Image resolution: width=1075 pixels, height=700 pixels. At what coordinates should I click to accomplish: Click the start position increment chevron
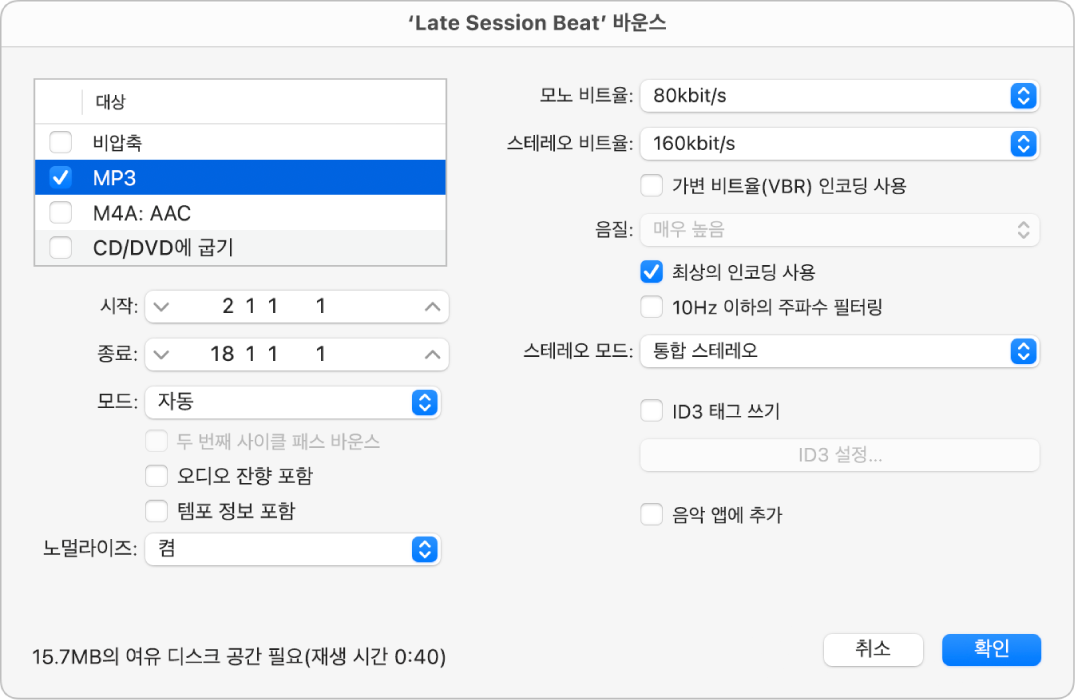point(432,307)
